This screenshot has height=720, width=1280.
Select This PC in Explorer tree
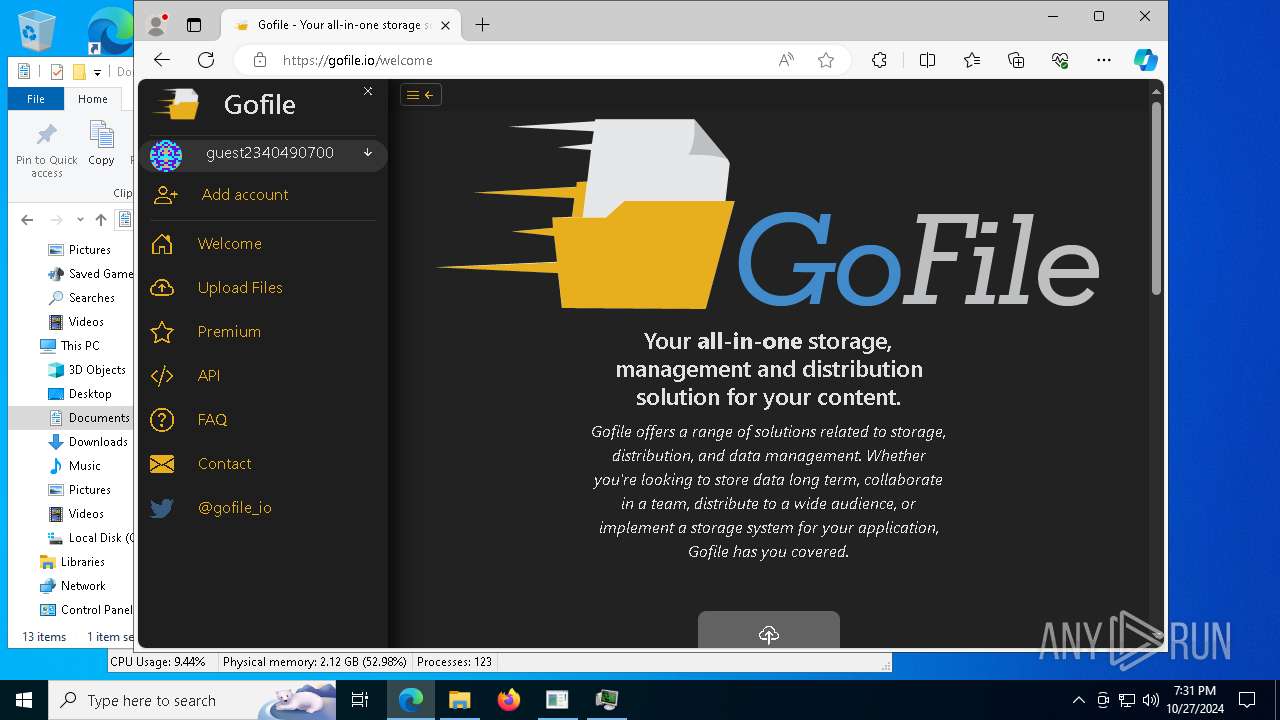click(x=71, y=346)
